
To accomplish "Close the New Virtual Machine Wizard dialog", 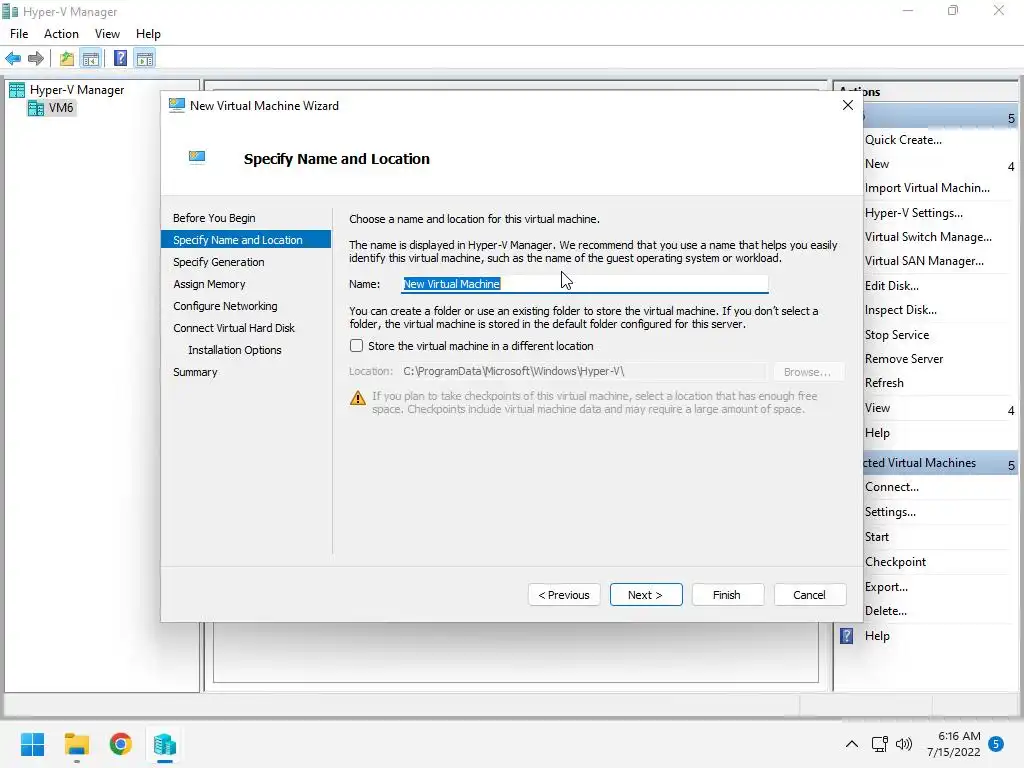I will [x=848, y=105].
